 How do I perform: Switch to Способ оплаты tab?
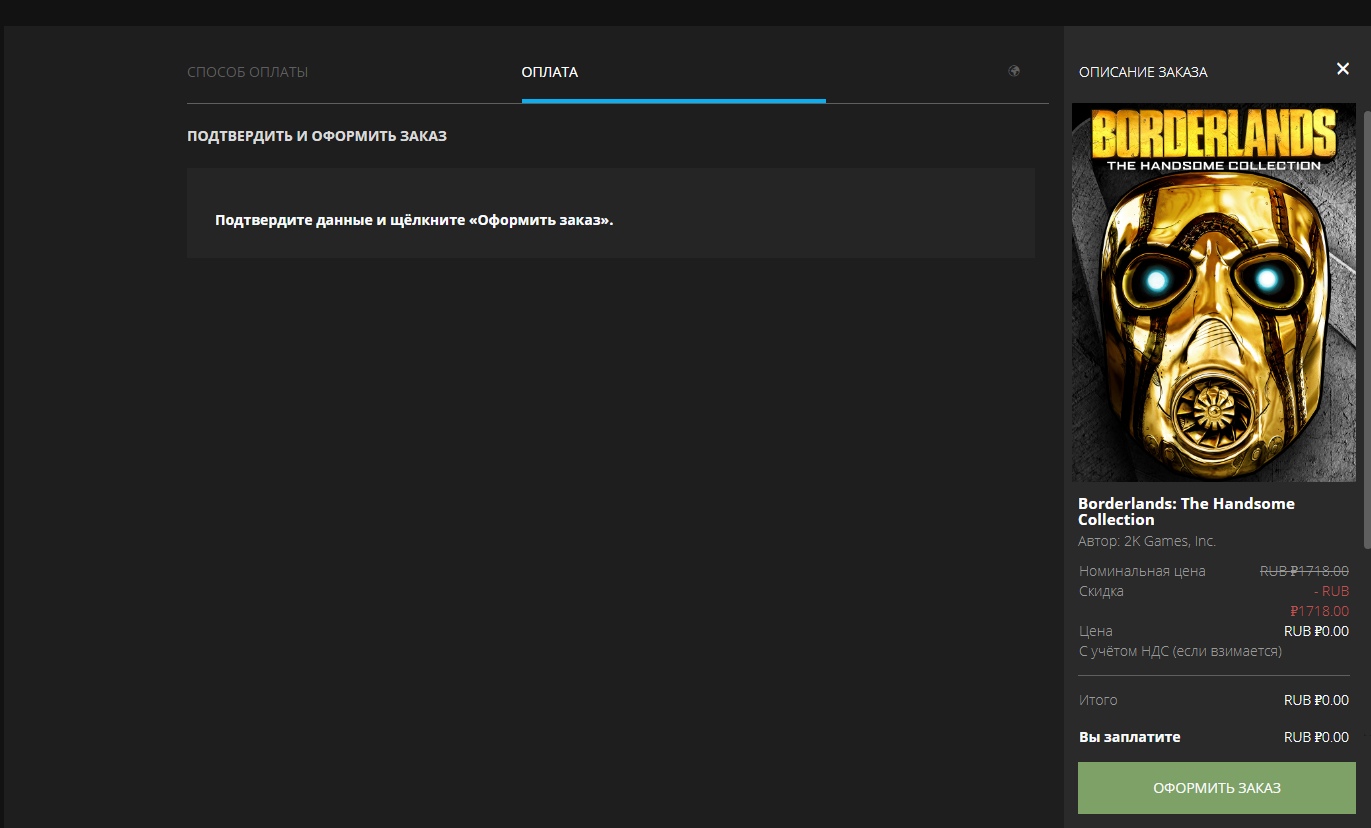point(247,72)
